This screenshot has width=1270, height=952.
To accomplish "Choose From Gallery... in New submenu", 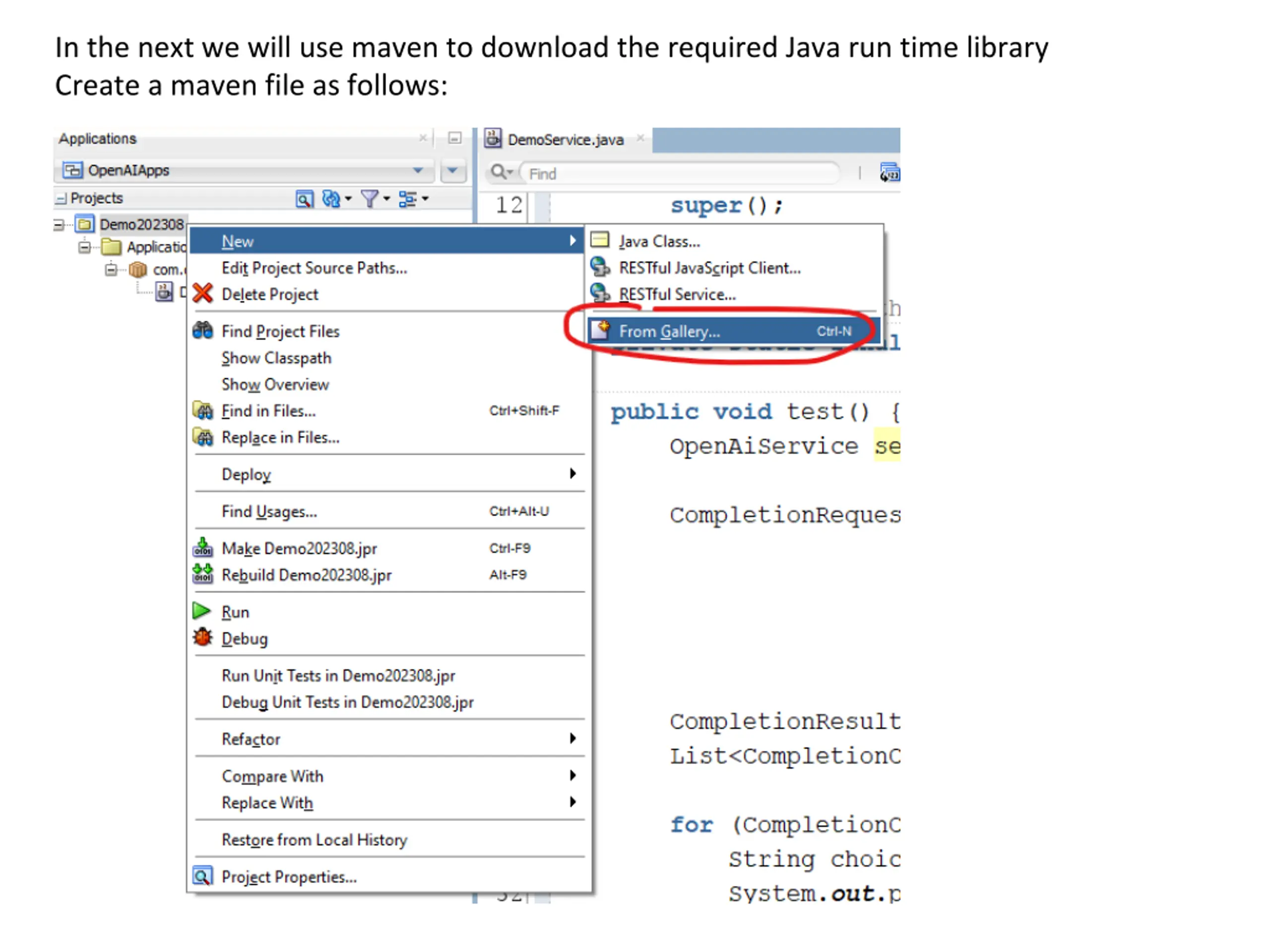I will click(669, 331).
